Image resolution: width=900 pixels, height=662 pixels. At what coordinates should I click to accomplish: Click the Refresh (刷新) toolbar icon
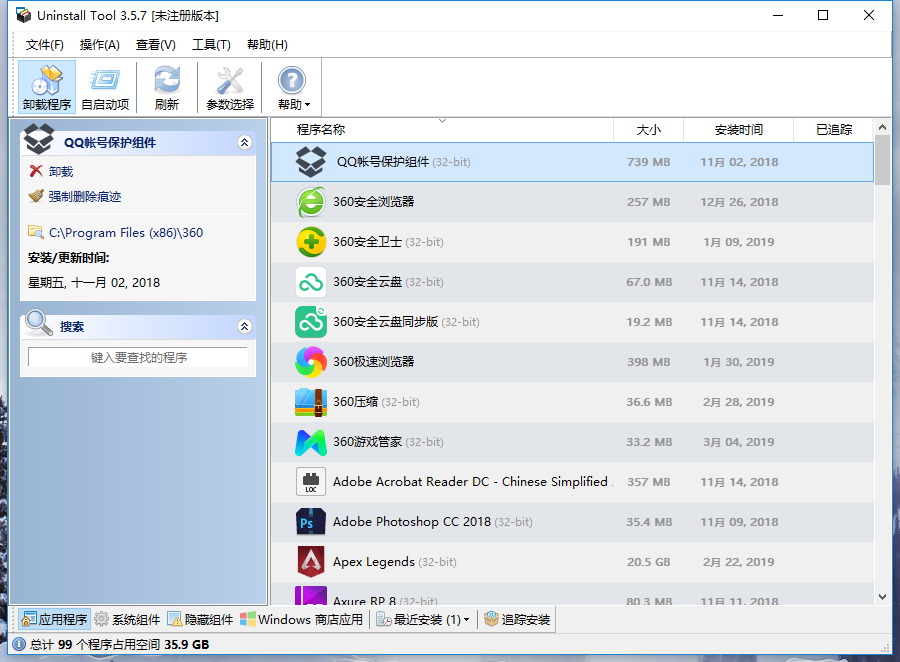coord(167,87)
